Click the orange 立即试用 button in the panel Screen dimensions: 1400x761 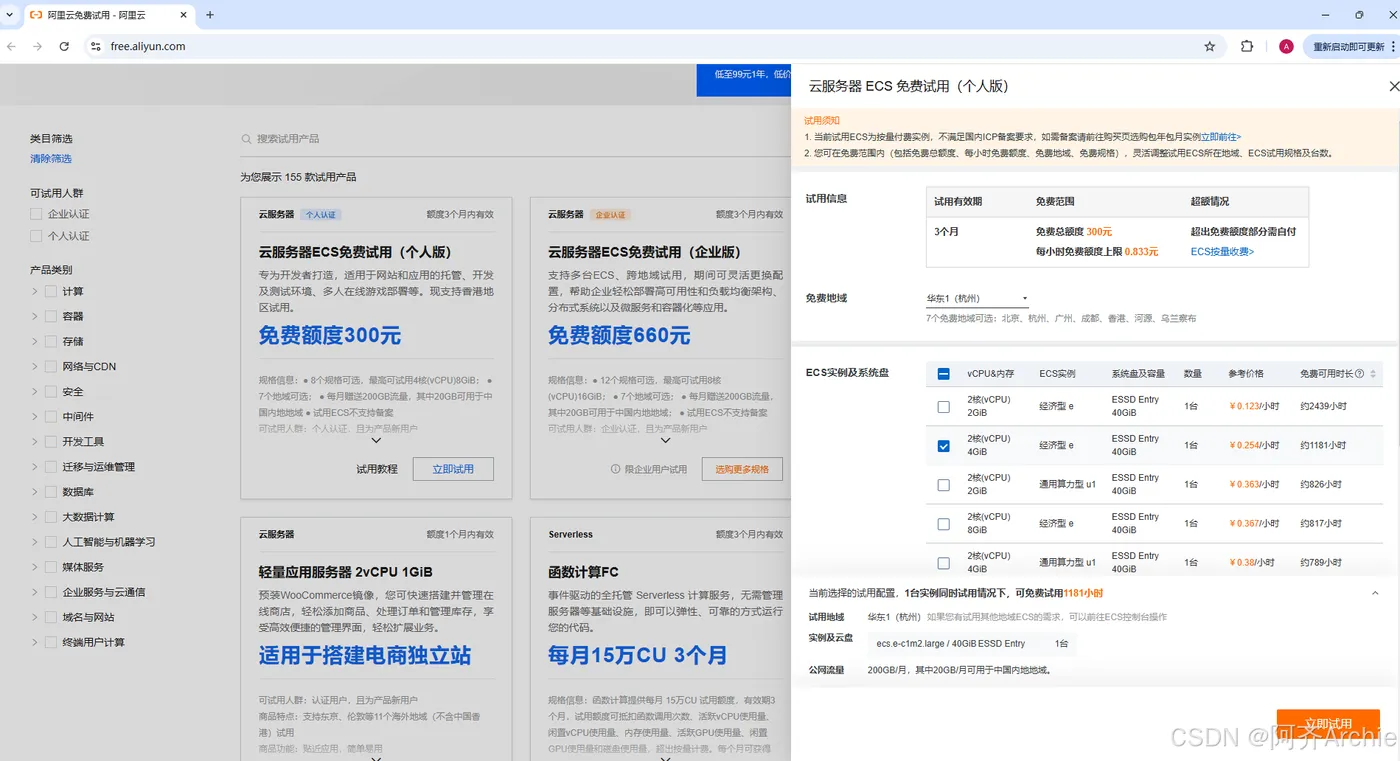tap(1328, 725)
